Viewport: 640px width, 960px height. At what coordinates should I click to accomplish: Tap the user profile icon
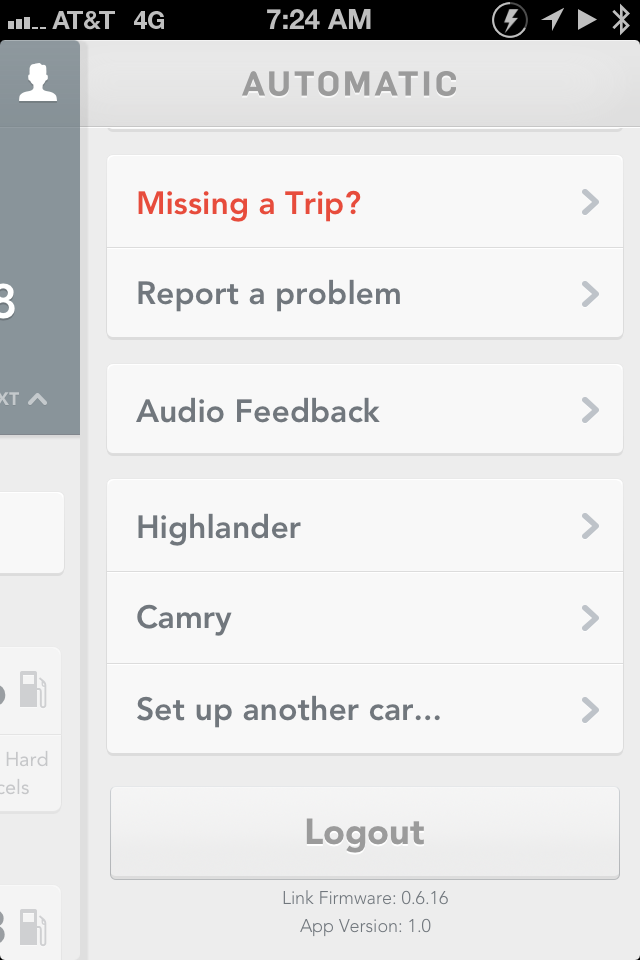[38, 82]
